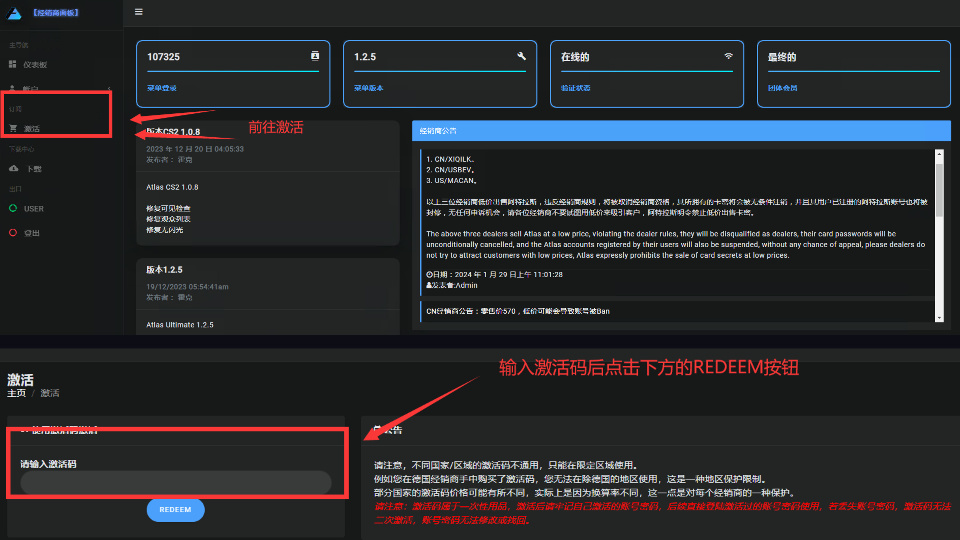Screen dimensions: 960x540
Task: Click the cloud download icon in sidebar
Action: (x=13, y=168)
